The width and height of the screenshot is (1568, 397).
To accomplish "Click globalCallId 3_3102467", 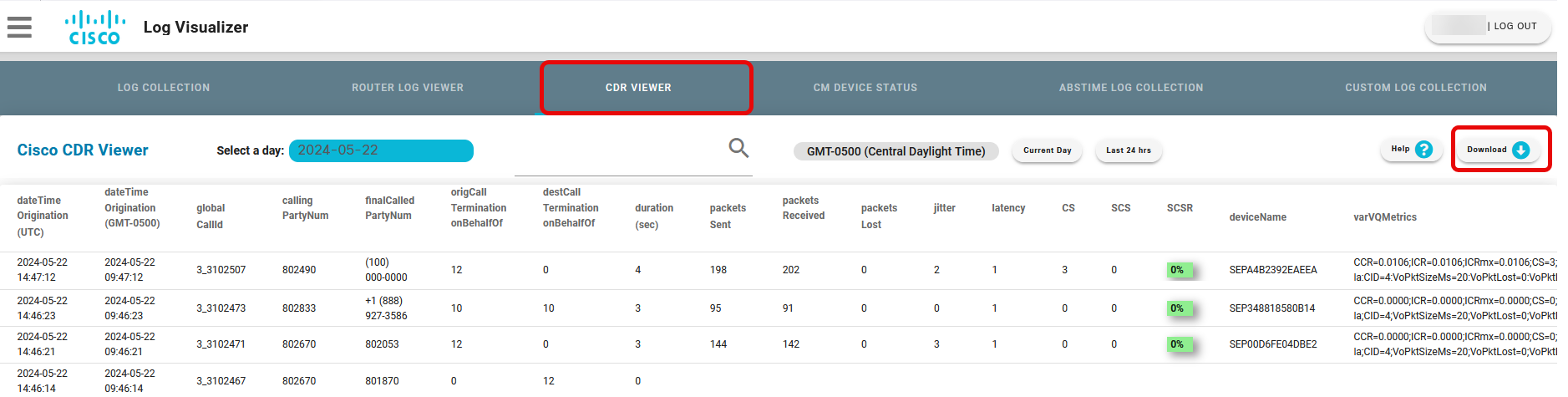I will tap(221, 381).
